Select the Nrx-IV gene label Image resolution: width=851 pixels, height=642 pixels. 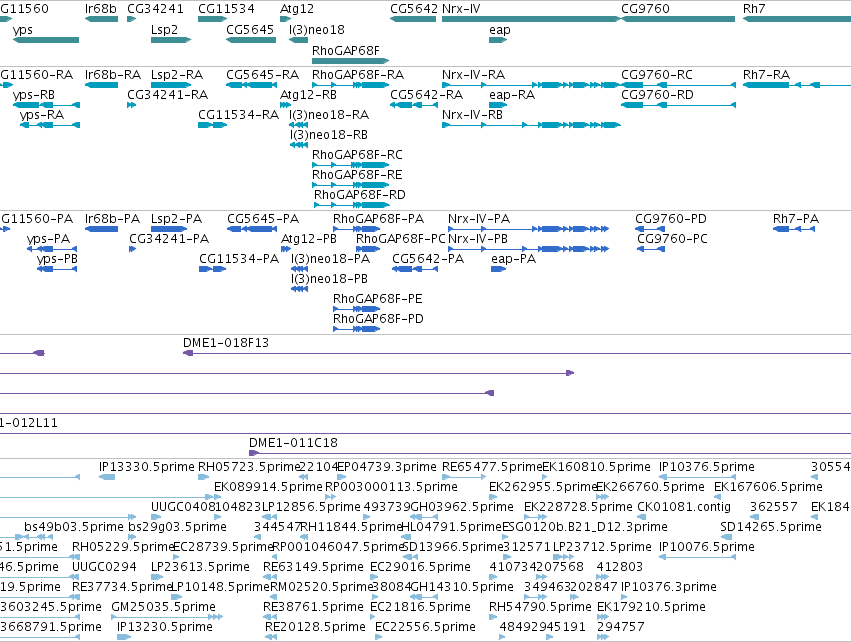pyautogui.click(x=461, y=9)
